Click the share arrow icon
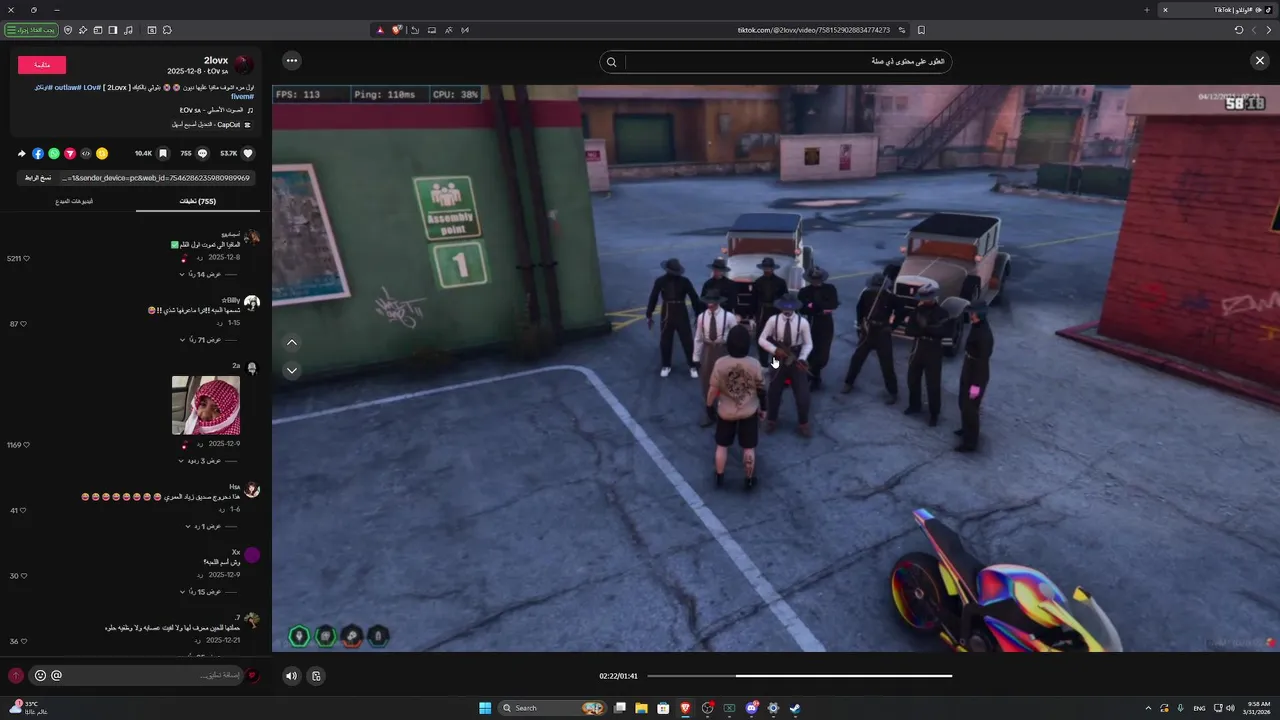This screenshot has width=1280, height=720. click(22, 154)
